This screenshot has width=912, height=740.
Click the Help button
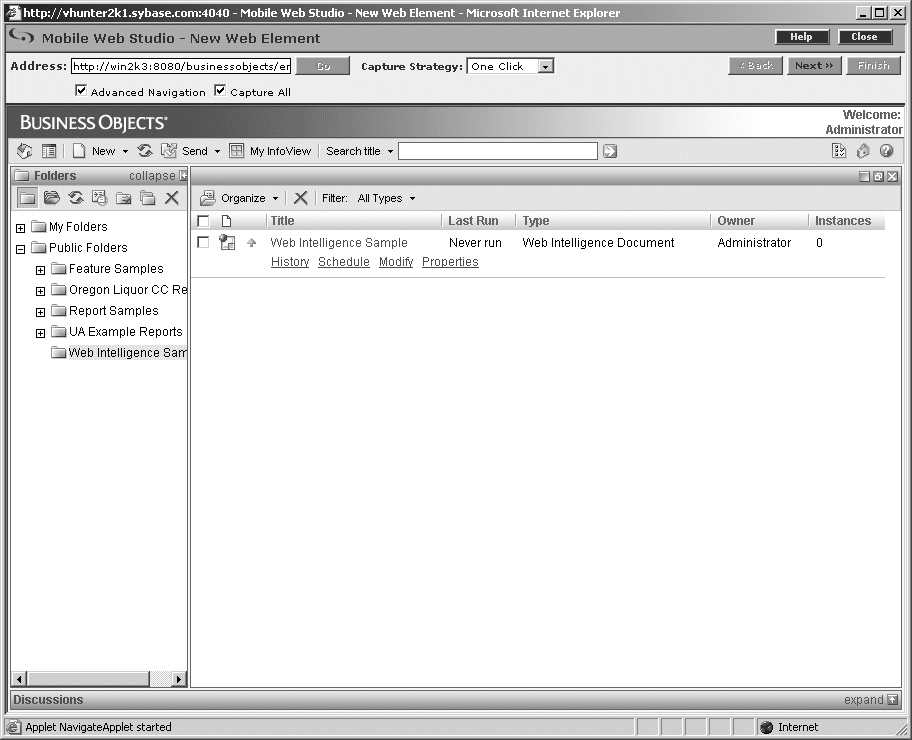tap(802, 37)
